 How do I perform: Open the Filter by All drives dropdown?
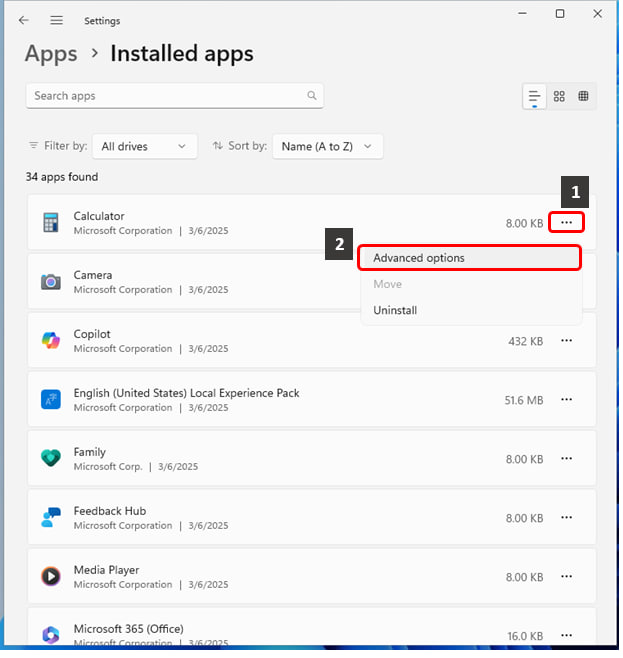(144, 146)
